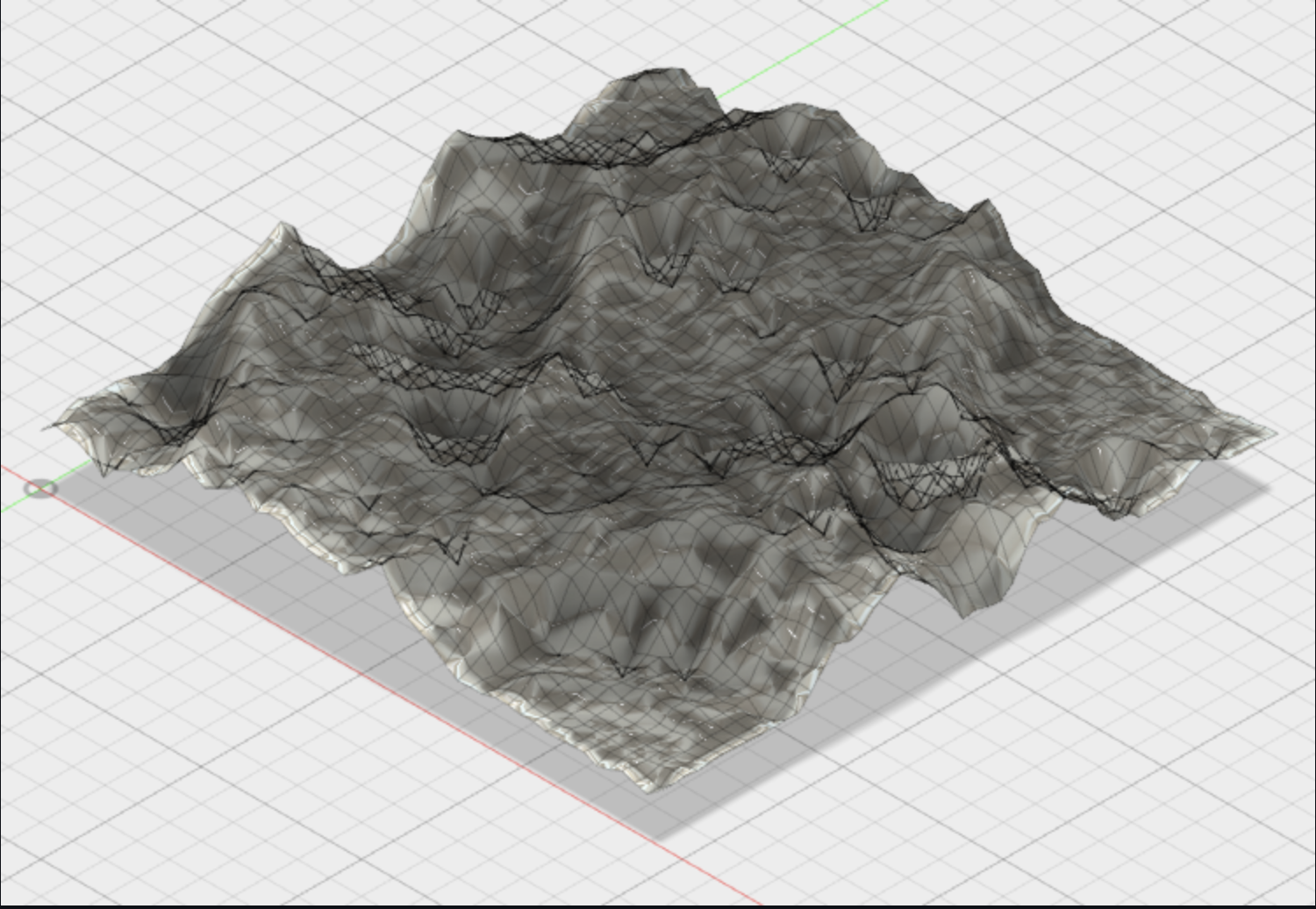Select the bottom front corner of terrain
1316x909 pixels.
[649, 786]
